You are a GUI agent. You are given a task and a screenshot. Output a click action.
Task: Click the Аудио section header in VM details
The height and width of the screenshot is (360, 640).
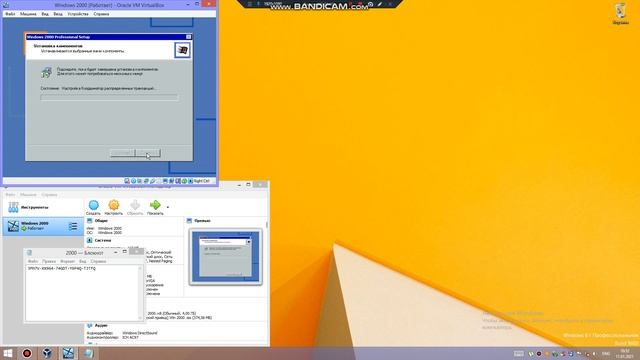click(x=101, y=326)
